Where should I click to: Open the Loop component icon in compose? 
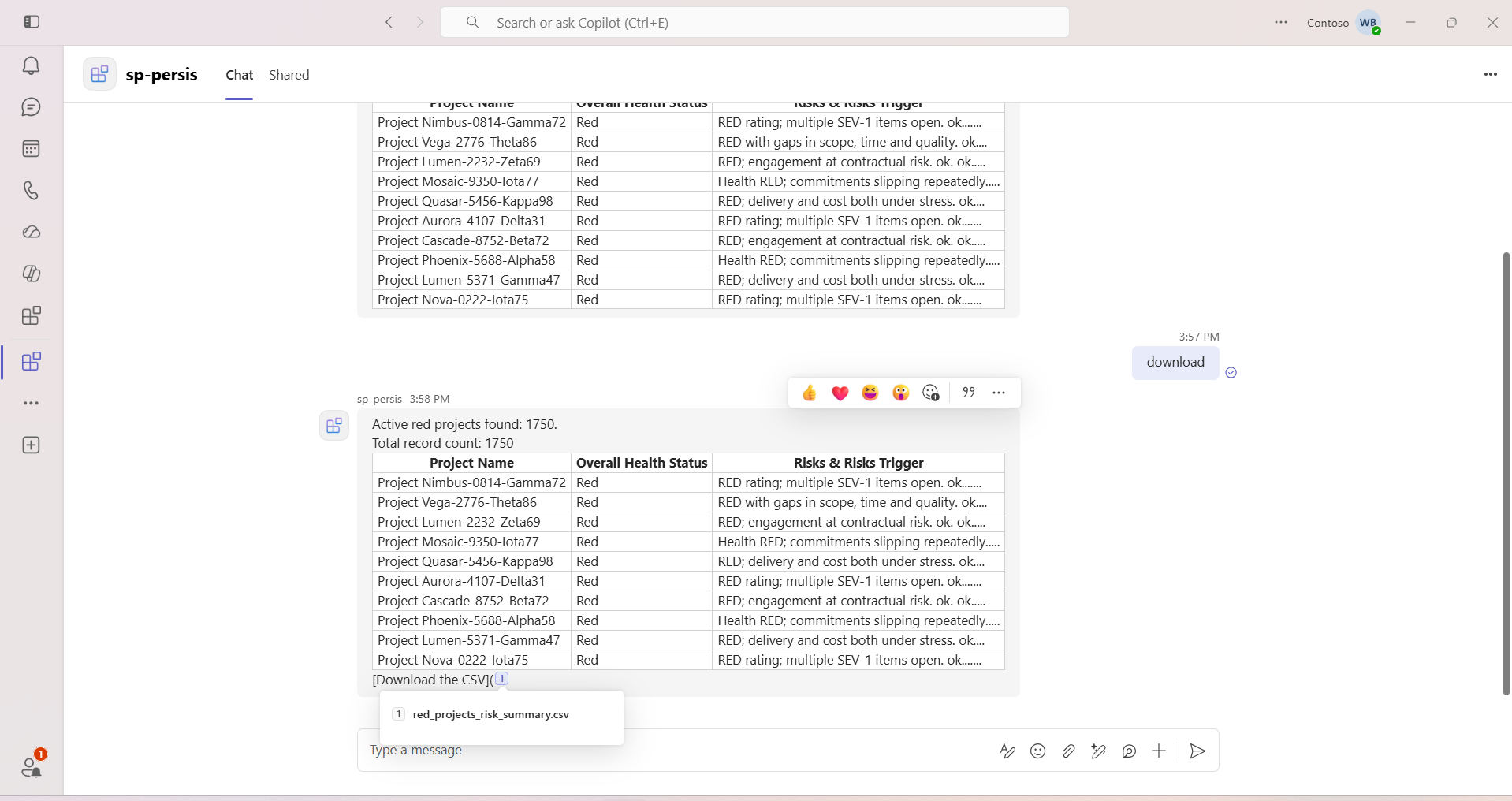(1129, 751)
